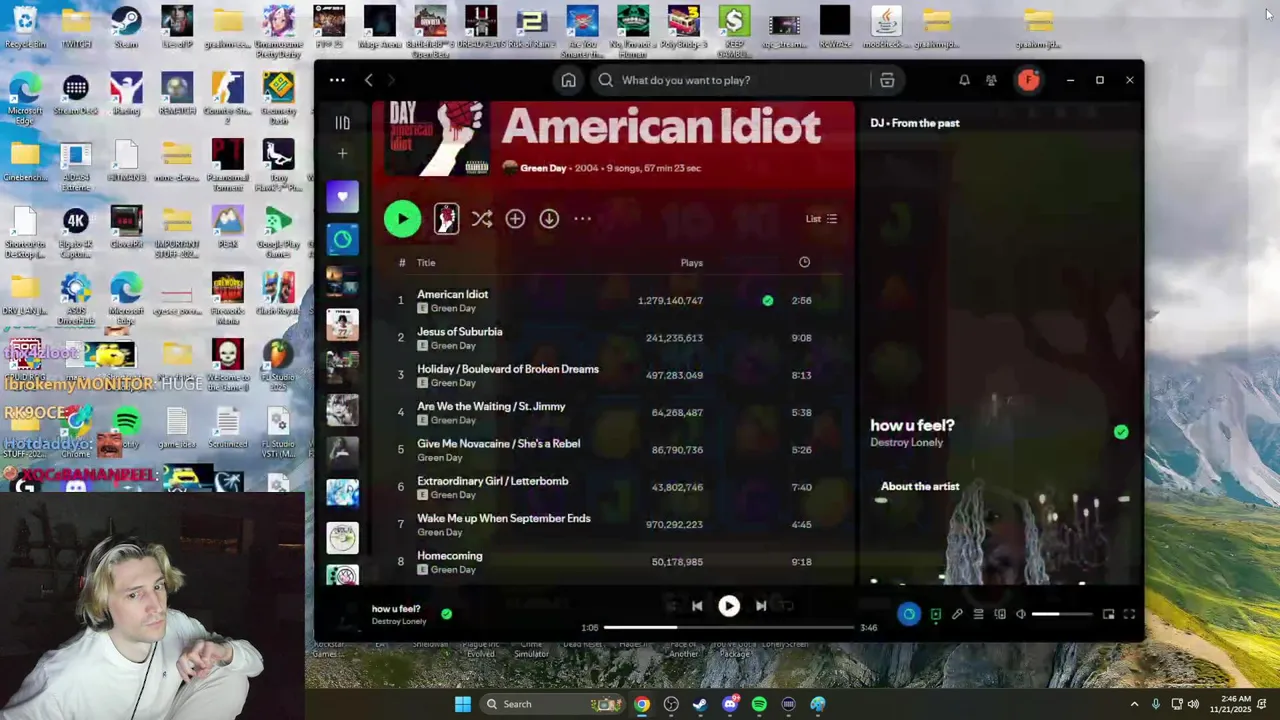The image size is (1280, 720).
Task: Sort tracks by duration clock column
Action: click(x=804, y=262)
